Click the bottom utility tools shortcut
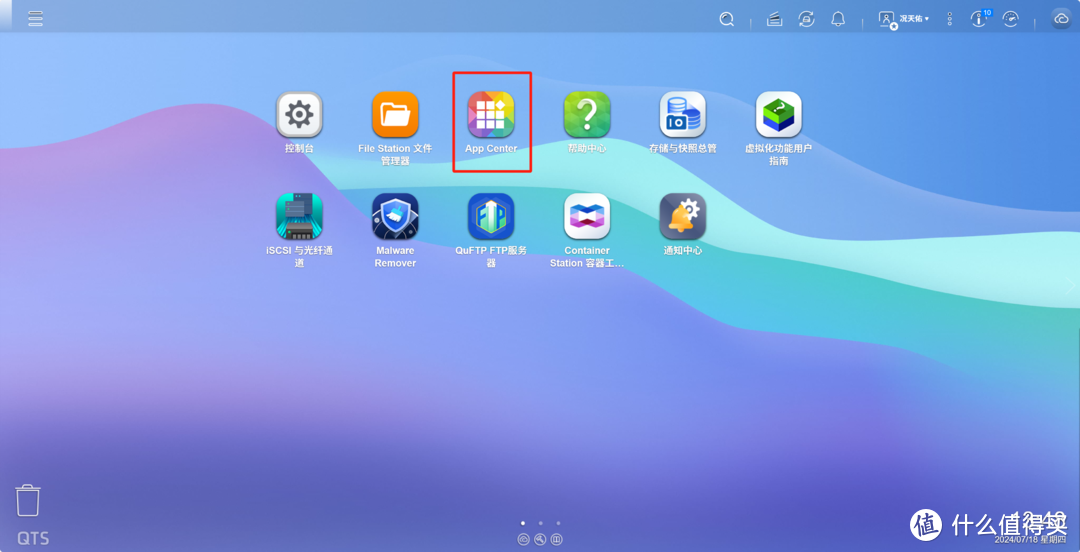1080x552 pixels. pyautogui.click(x=540, y=539)
